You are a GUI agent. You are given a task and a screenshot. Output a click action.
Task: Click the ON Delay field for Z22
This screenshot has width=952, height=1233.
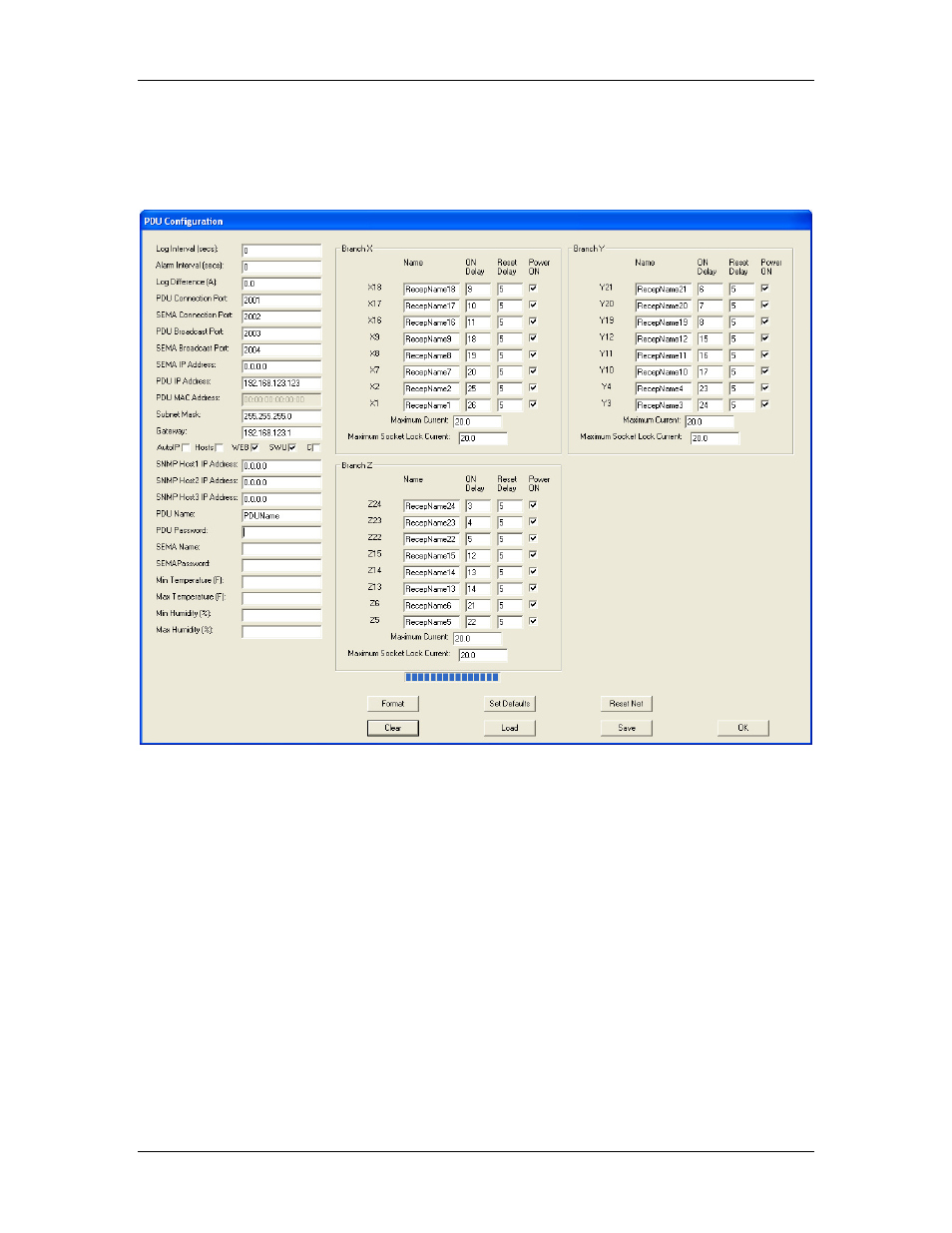click(x=478, y=539)
